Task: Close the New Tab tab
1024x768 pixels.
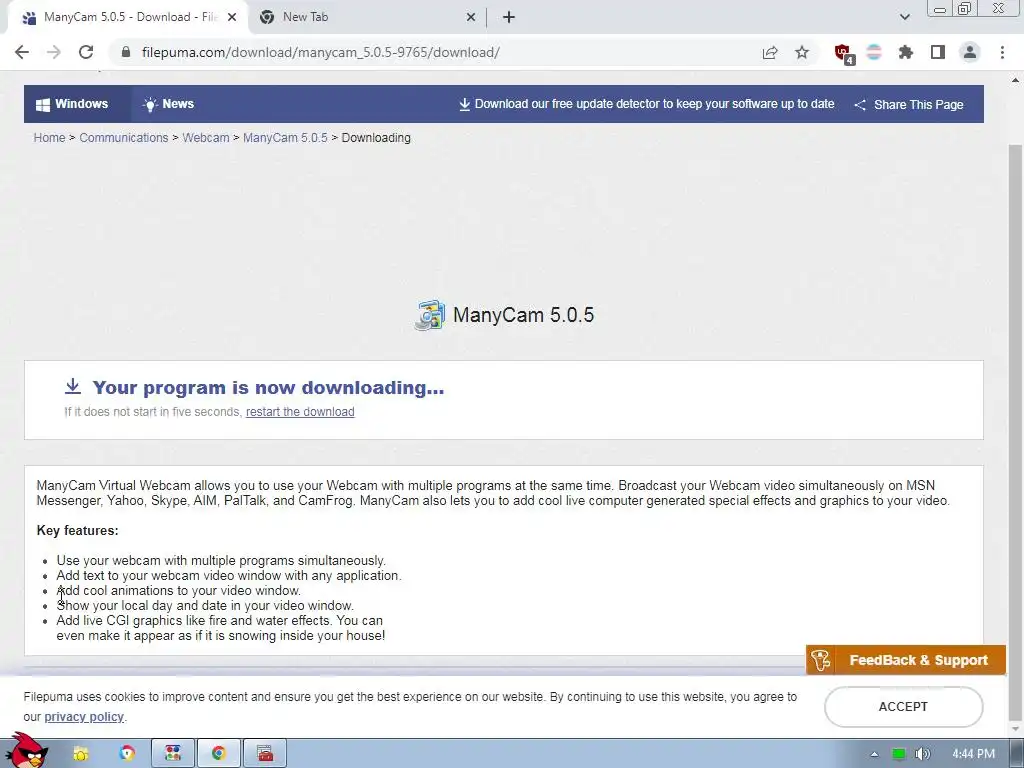Action: [x=471, y=17]
